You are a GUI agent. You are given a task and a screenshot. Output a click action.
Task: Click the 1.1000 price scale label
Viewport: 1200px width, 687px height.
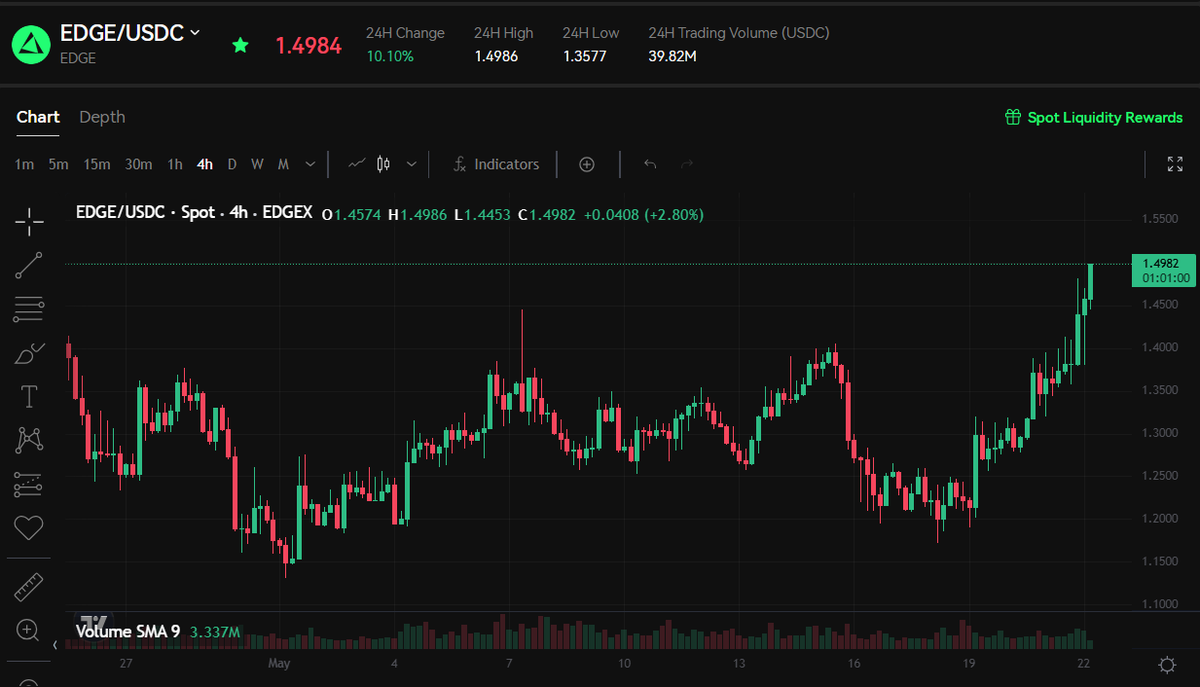1160,604
